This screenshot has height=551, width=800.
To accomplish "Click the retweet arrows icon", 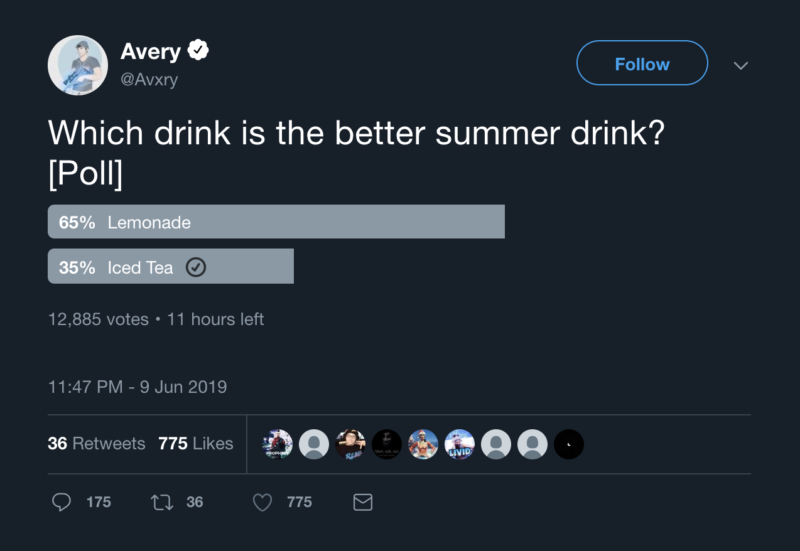I will (x=160, y=502).
